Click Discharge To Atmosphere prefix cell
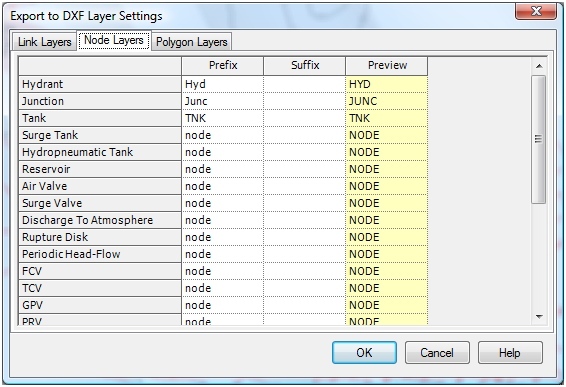Image resolution: width=566 pixels, height=387 pixels. [223, 220]
